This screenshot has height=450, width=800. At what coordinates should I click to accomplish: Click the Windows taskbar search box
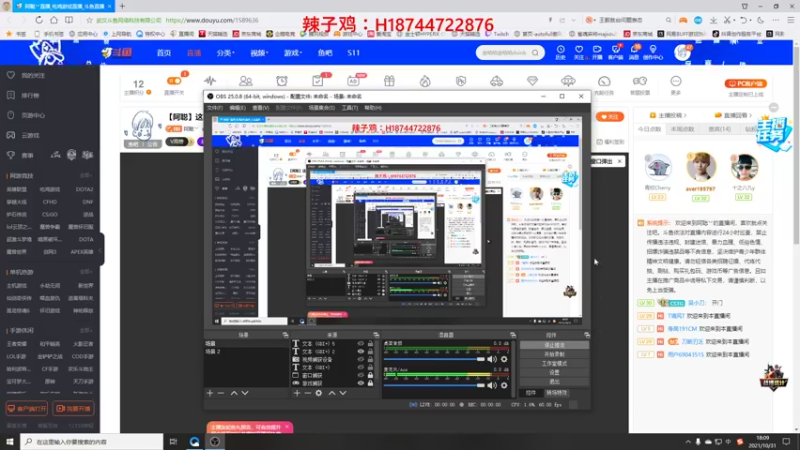click(x=92, y=442)
